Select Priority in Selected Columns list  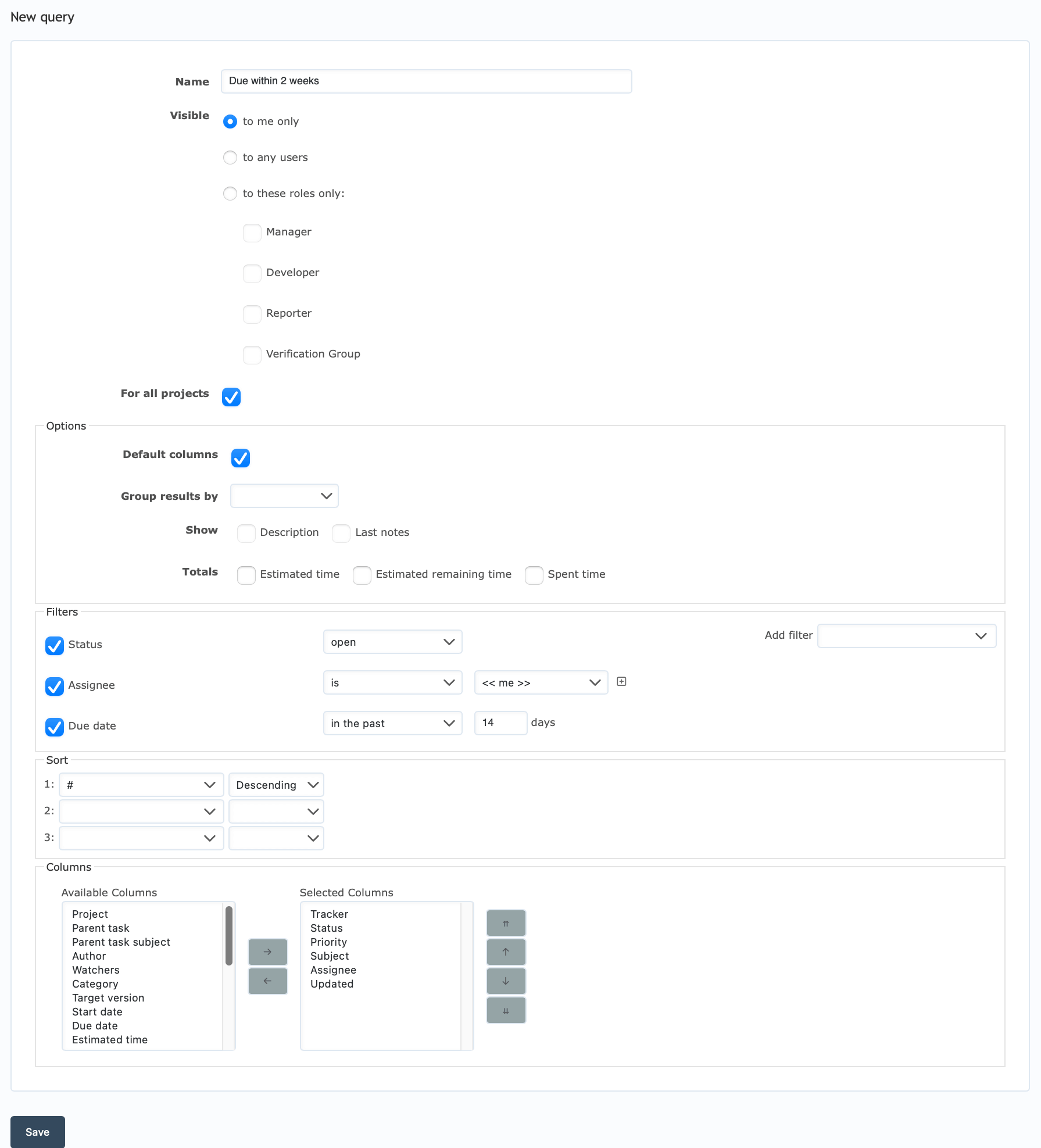tap(328, 942)
